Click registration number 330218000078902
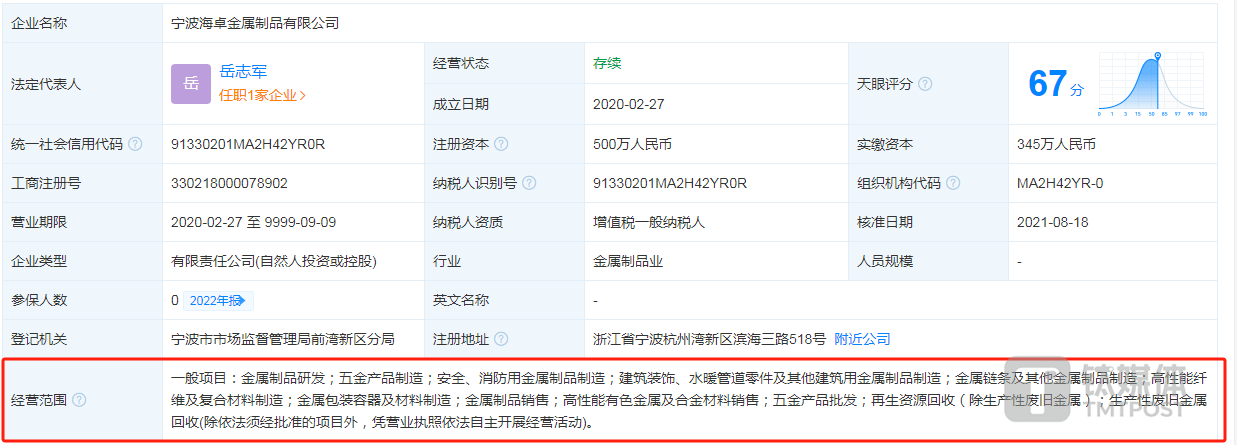This screenshot has width=1237, height=445. (x=230, y=183)
